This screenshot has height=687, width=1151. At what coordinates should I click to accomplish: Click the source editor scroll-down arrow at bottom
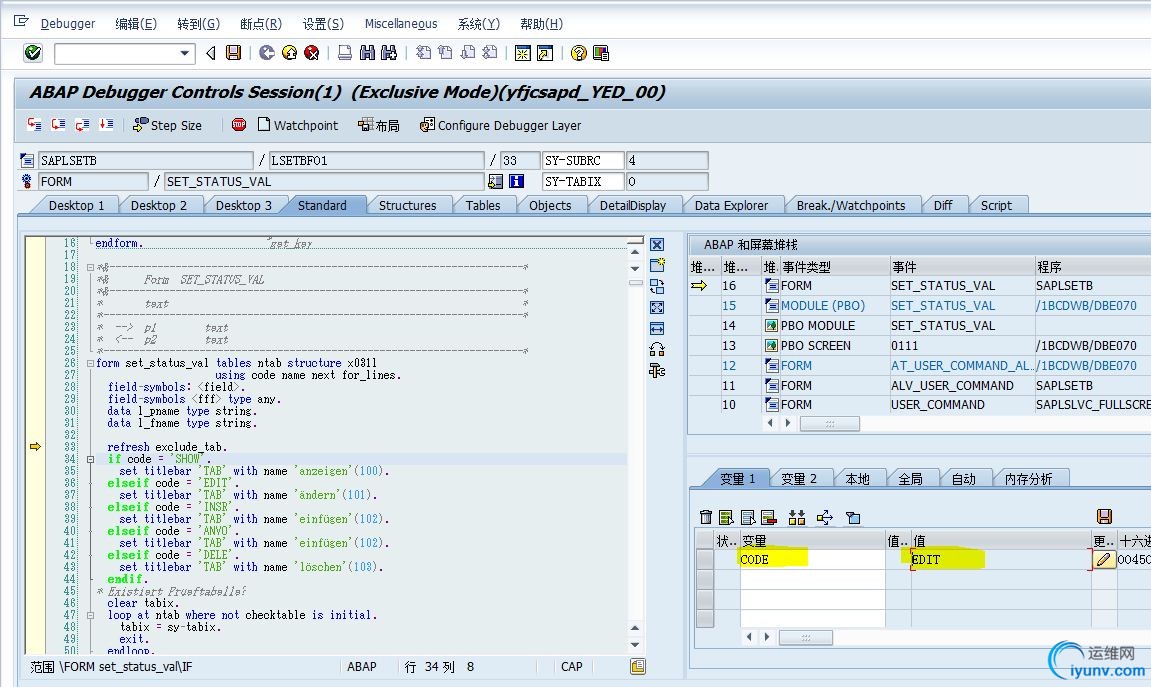[635, 644]
